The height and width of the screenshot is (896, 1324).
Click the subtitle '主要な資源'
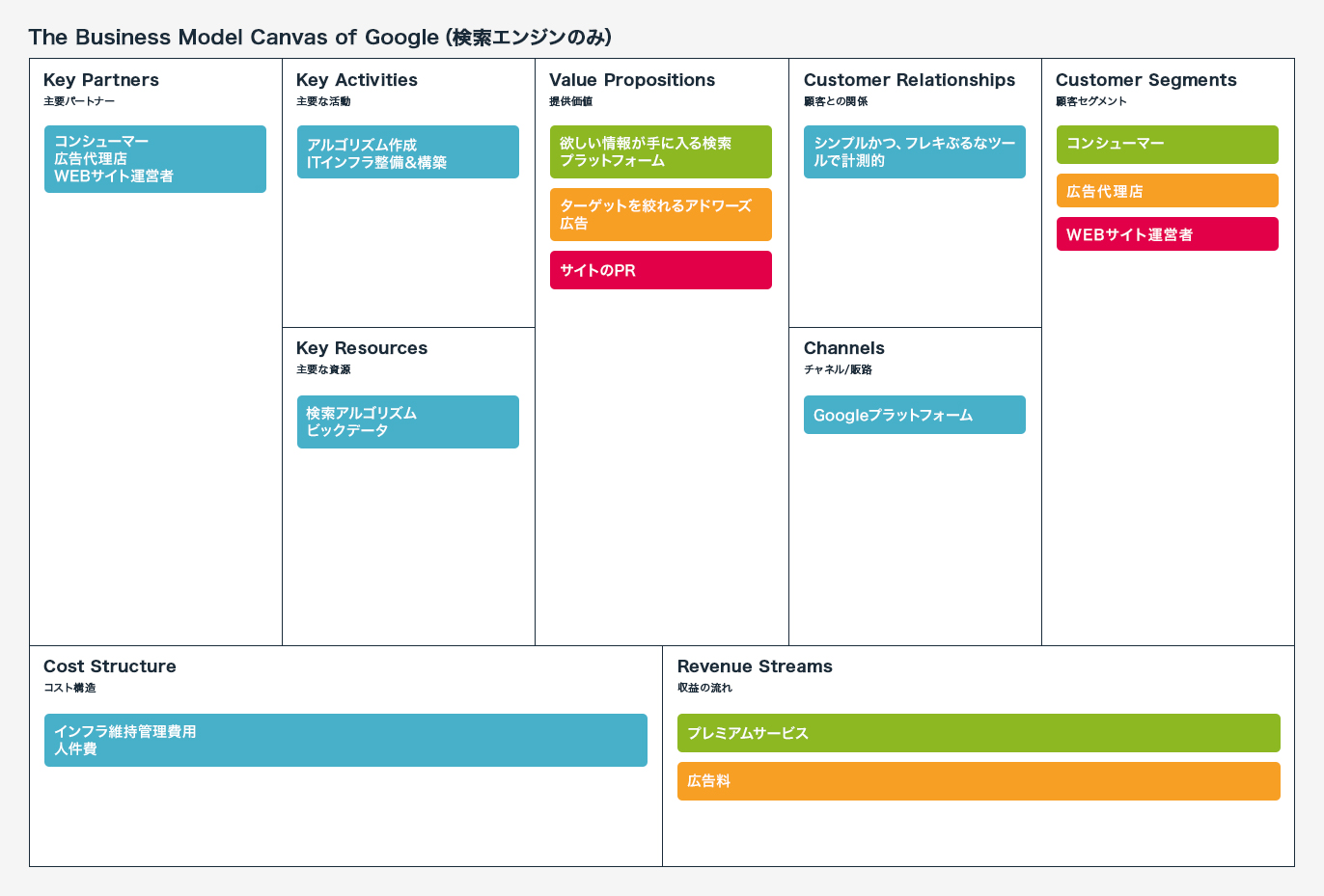click(x=323, y=369)
